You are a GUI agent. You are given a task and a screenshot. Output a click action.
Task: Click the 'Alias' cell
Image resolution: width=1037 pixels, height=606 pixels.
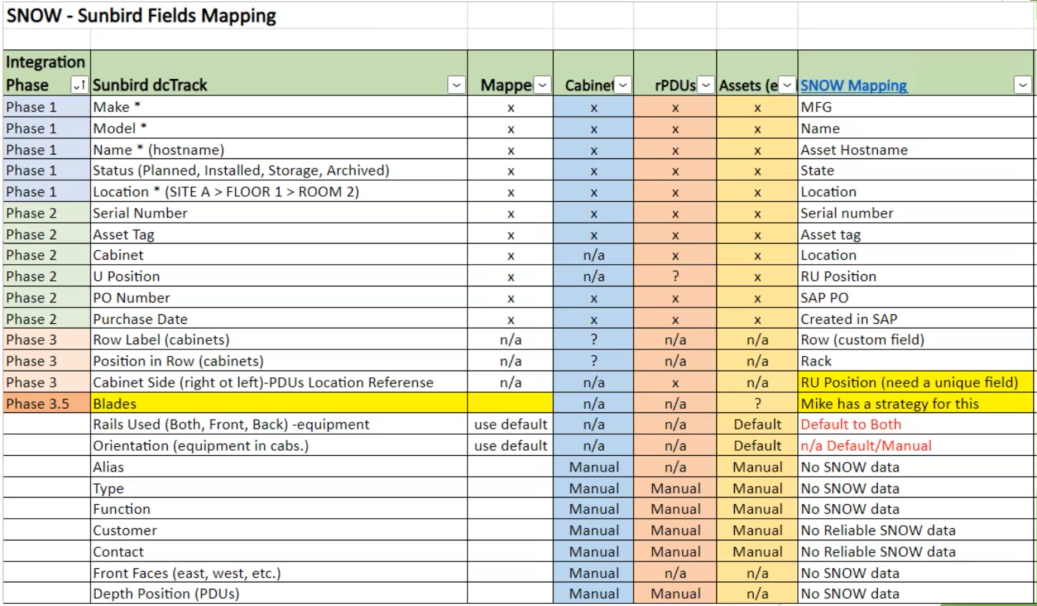click(278, 466)
